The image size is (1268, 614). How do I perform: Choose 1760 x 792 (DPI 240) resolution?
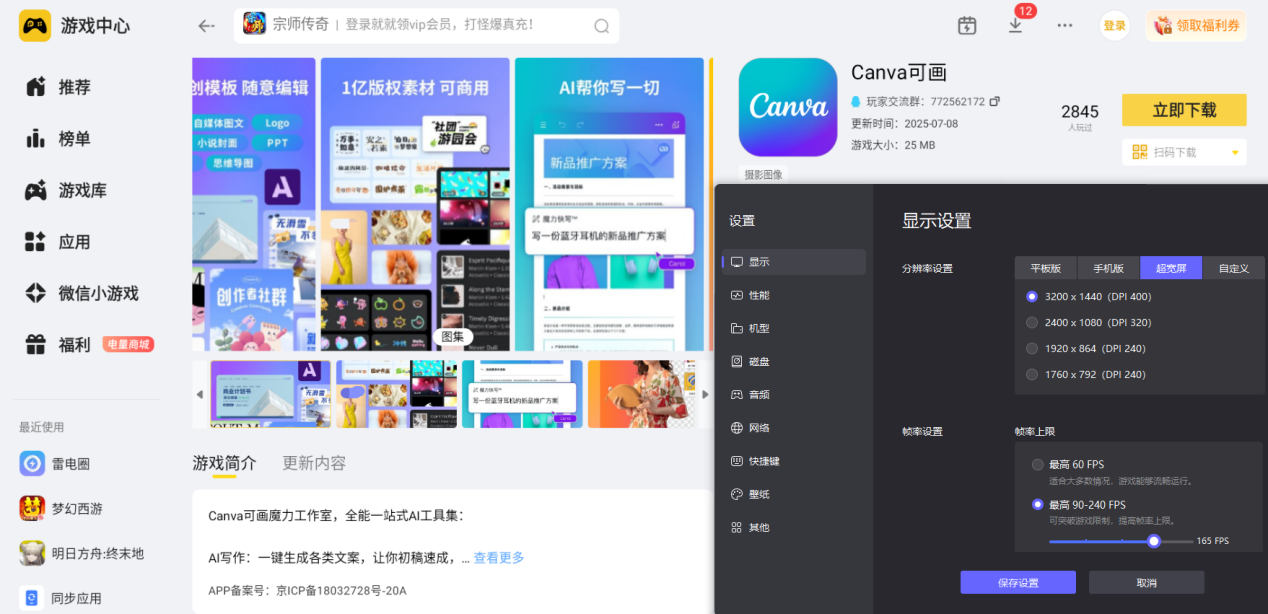(1086, 374)
